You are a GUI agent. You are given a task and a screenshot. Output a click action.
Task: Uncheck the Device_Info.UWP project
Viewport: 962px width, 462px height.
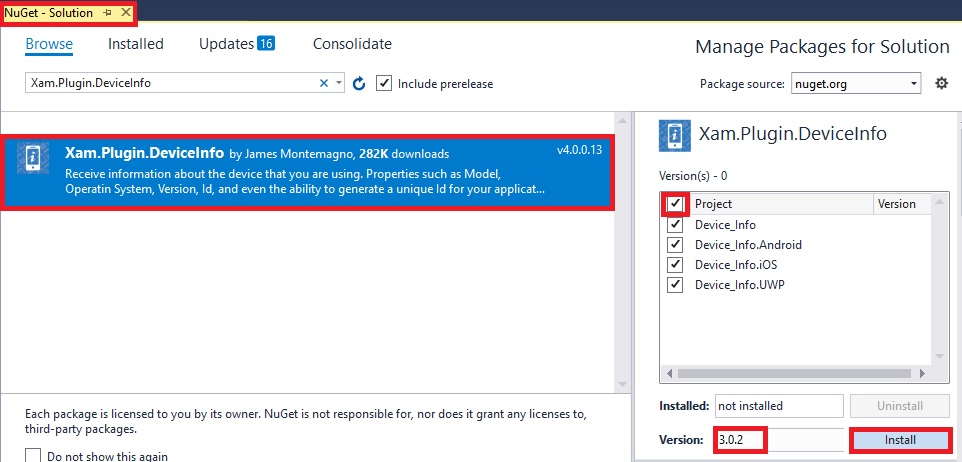(x=675, y=285)
